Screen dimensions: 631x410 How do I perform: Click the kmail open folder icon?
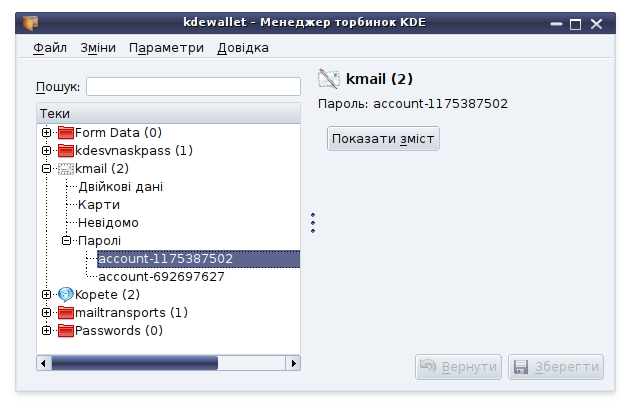click(66, 169)
